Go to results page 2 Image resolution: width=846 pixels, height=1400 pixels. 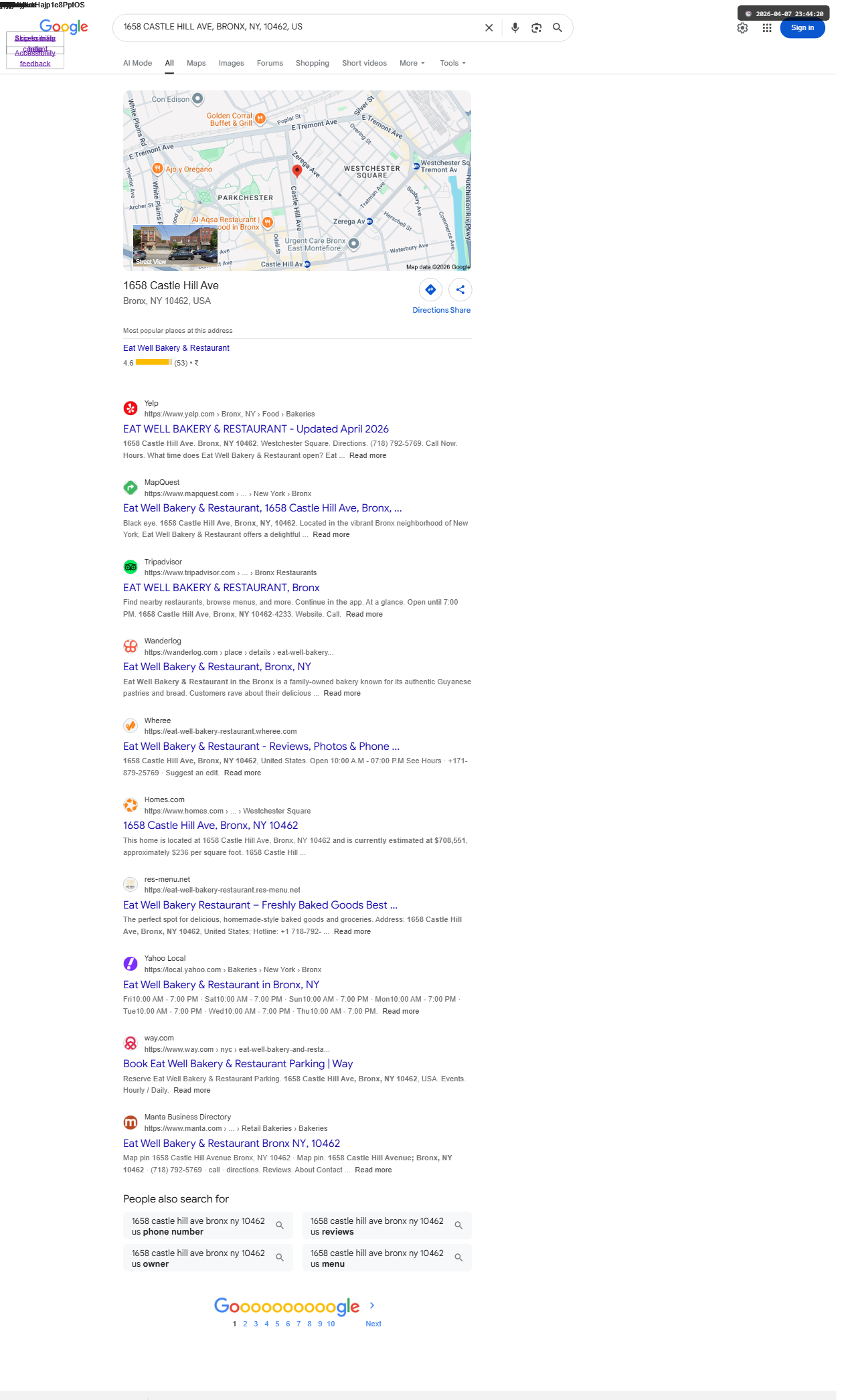(x=245, y=1324)
